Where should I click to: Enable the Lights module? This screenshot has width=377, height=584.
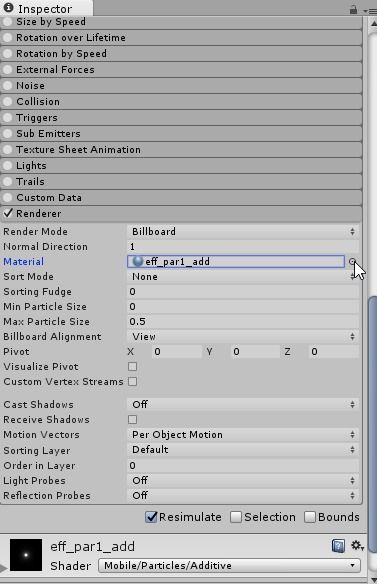[x=7, y=166]
